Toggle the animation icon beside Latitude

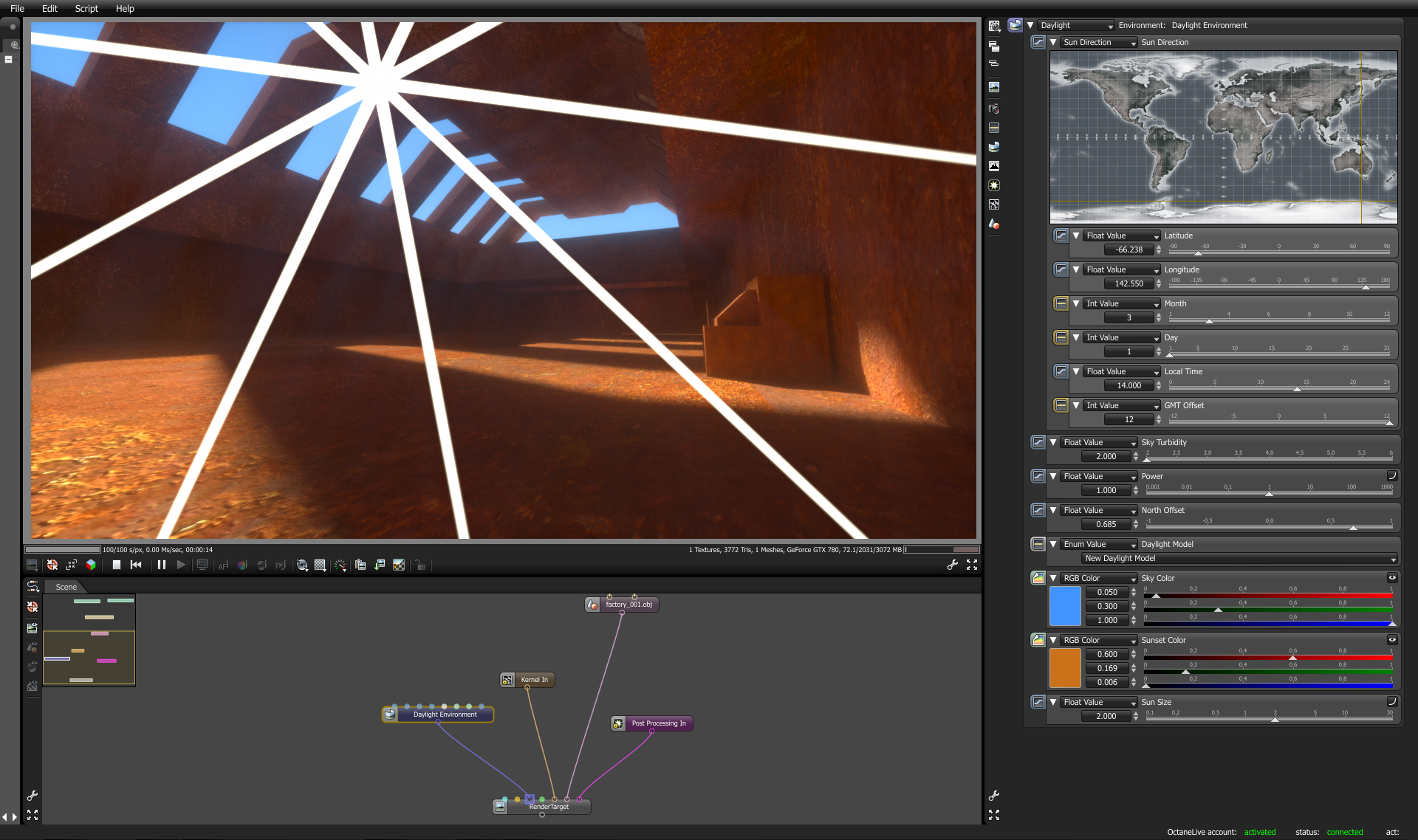tap(1061, 235)
